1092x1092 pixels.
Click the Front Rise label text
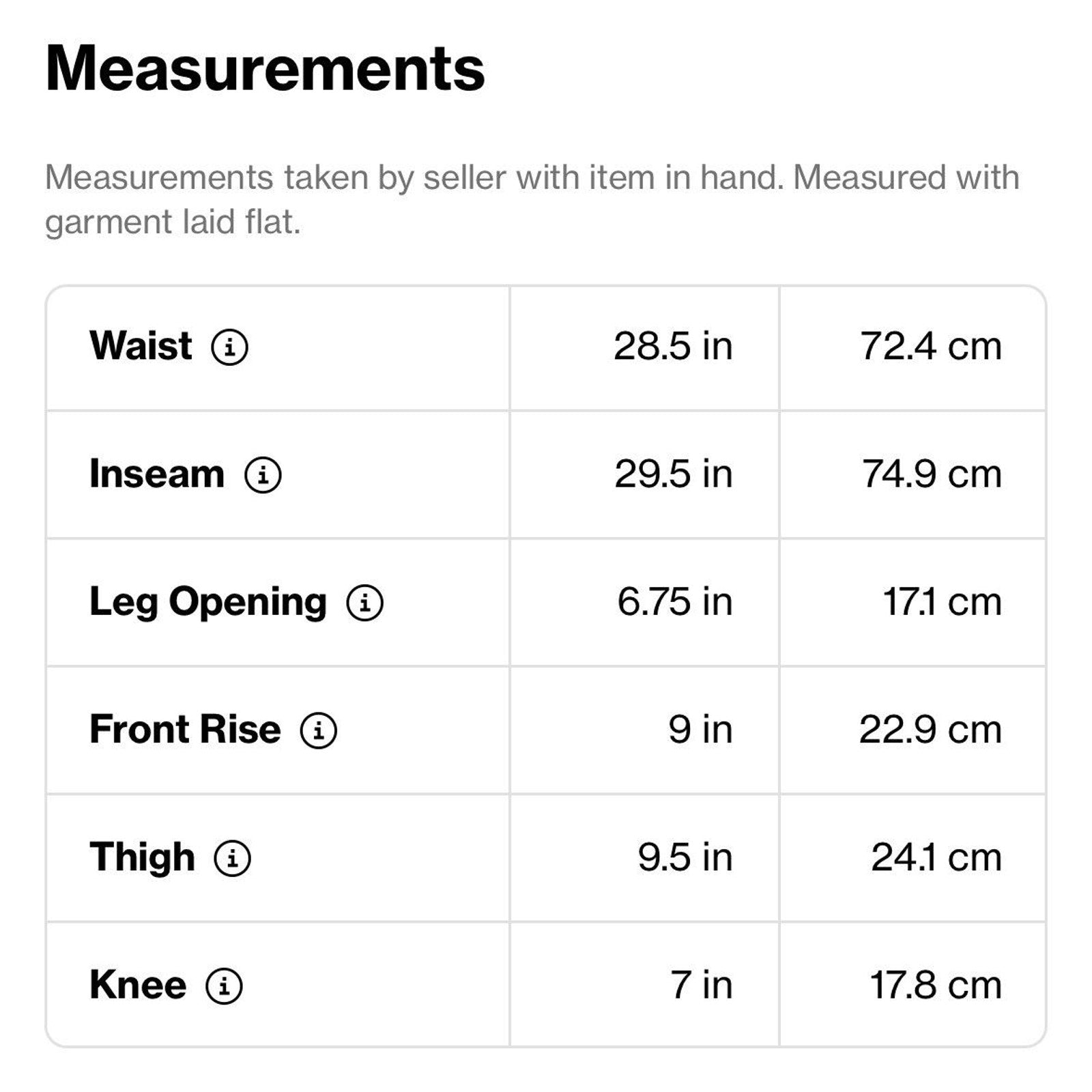(x=185, y=730)
